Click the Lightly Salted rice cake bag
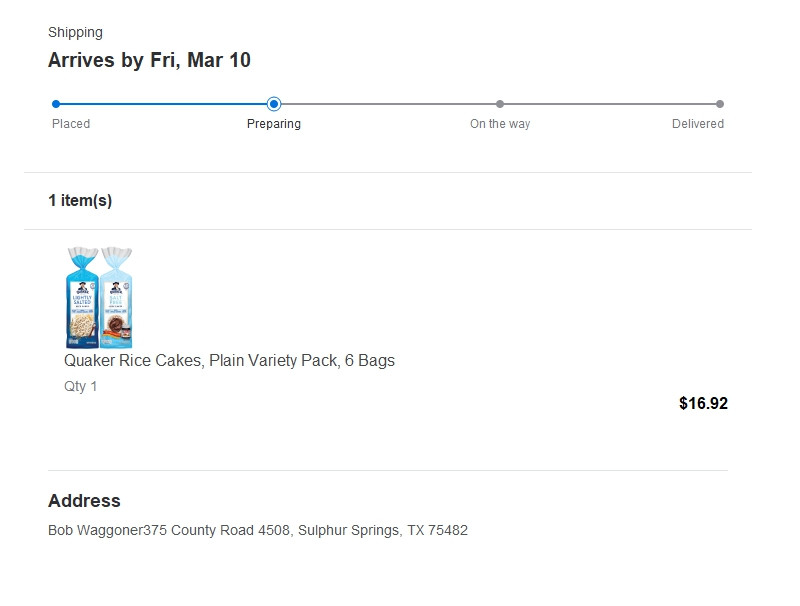This screenshot has width=800, height=606. coord(82,297)
